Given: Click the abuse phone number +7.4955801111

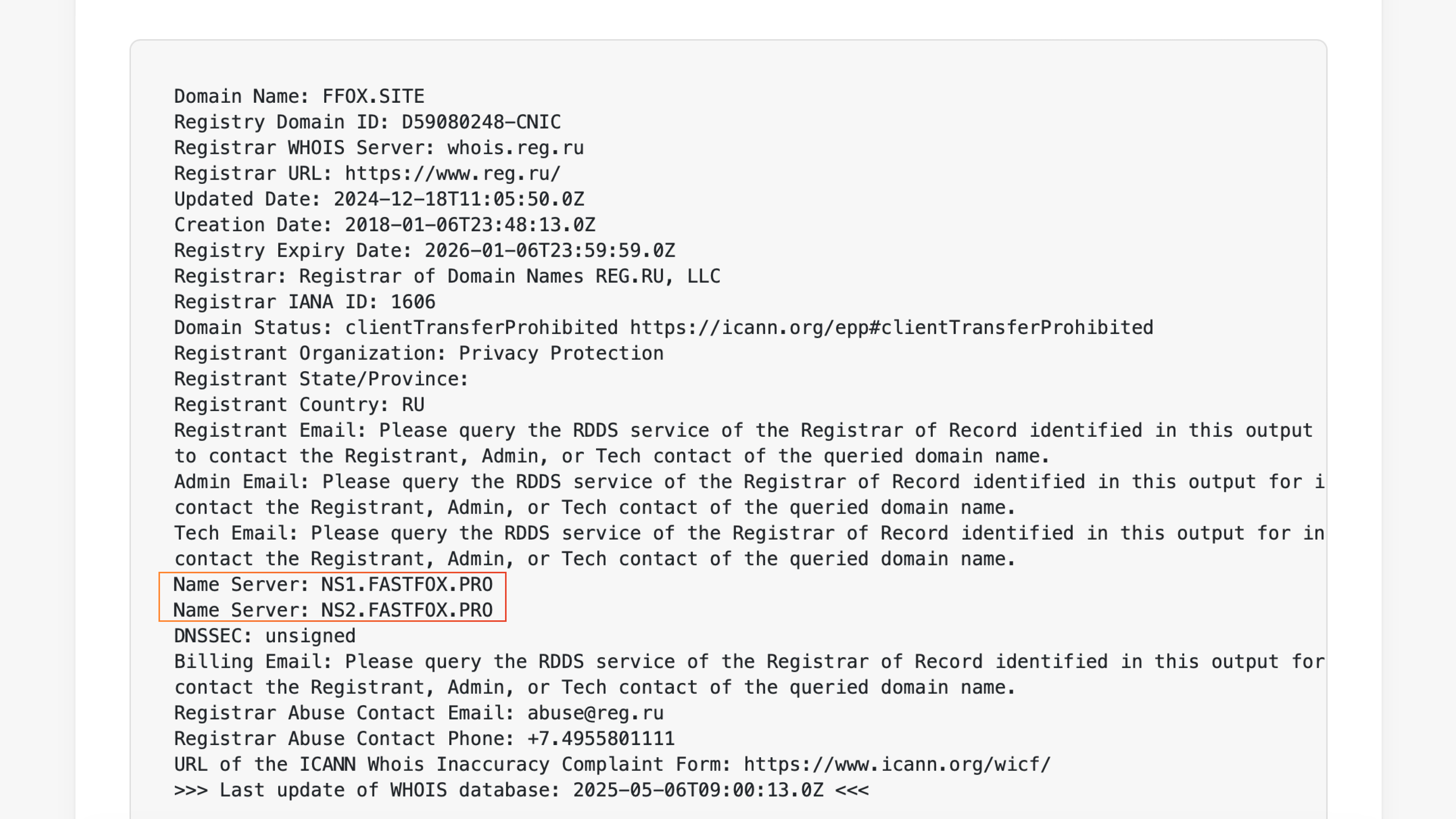Looking at the screenshot, I should tap(601, 739).
